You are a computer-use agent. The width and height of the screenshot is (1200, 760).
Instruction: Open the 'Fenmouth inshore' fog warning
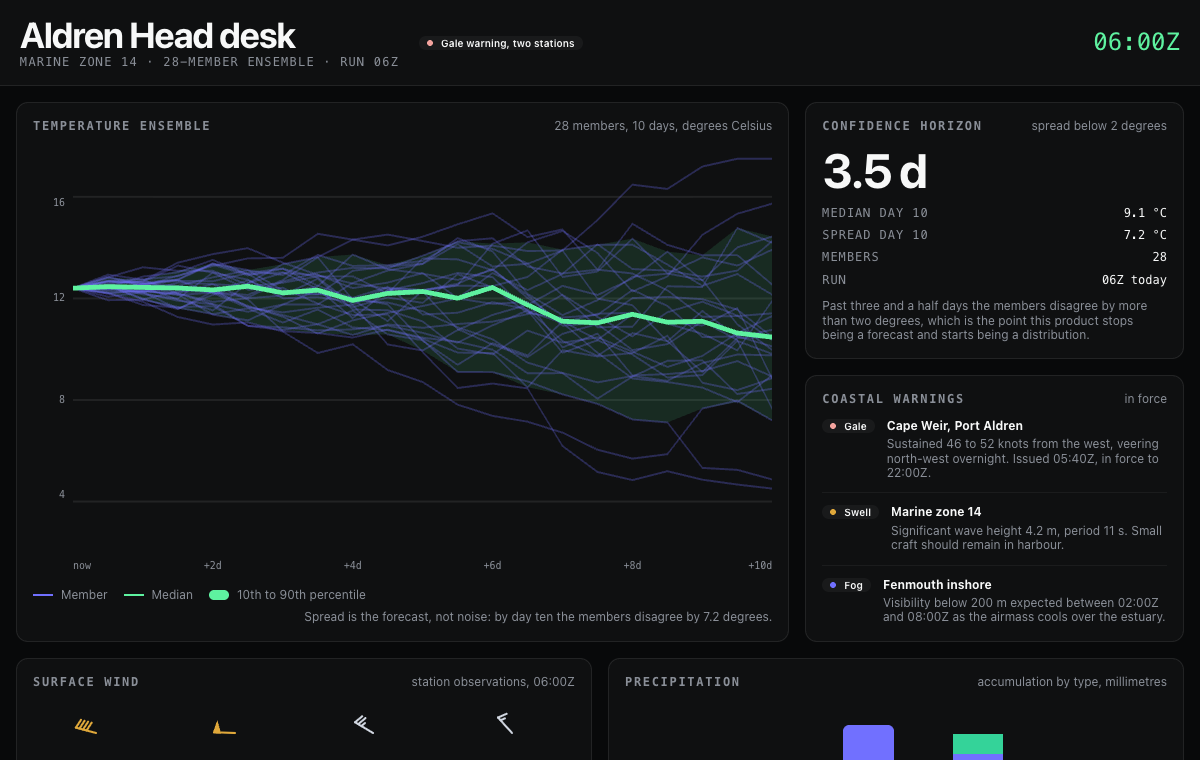tap(937, 585)
